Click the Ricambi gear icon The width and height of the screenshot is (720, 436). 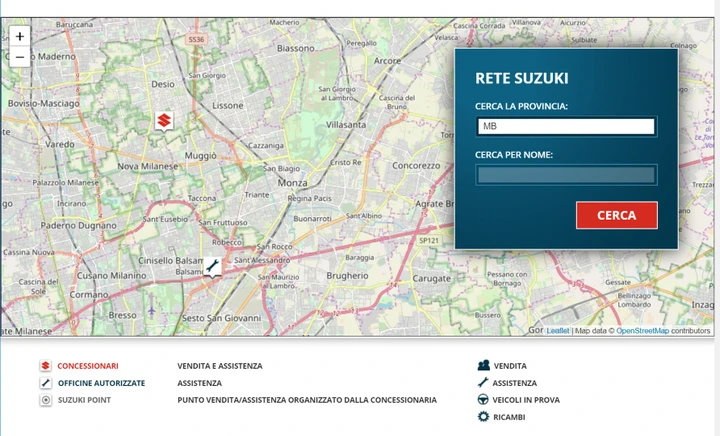483,416
